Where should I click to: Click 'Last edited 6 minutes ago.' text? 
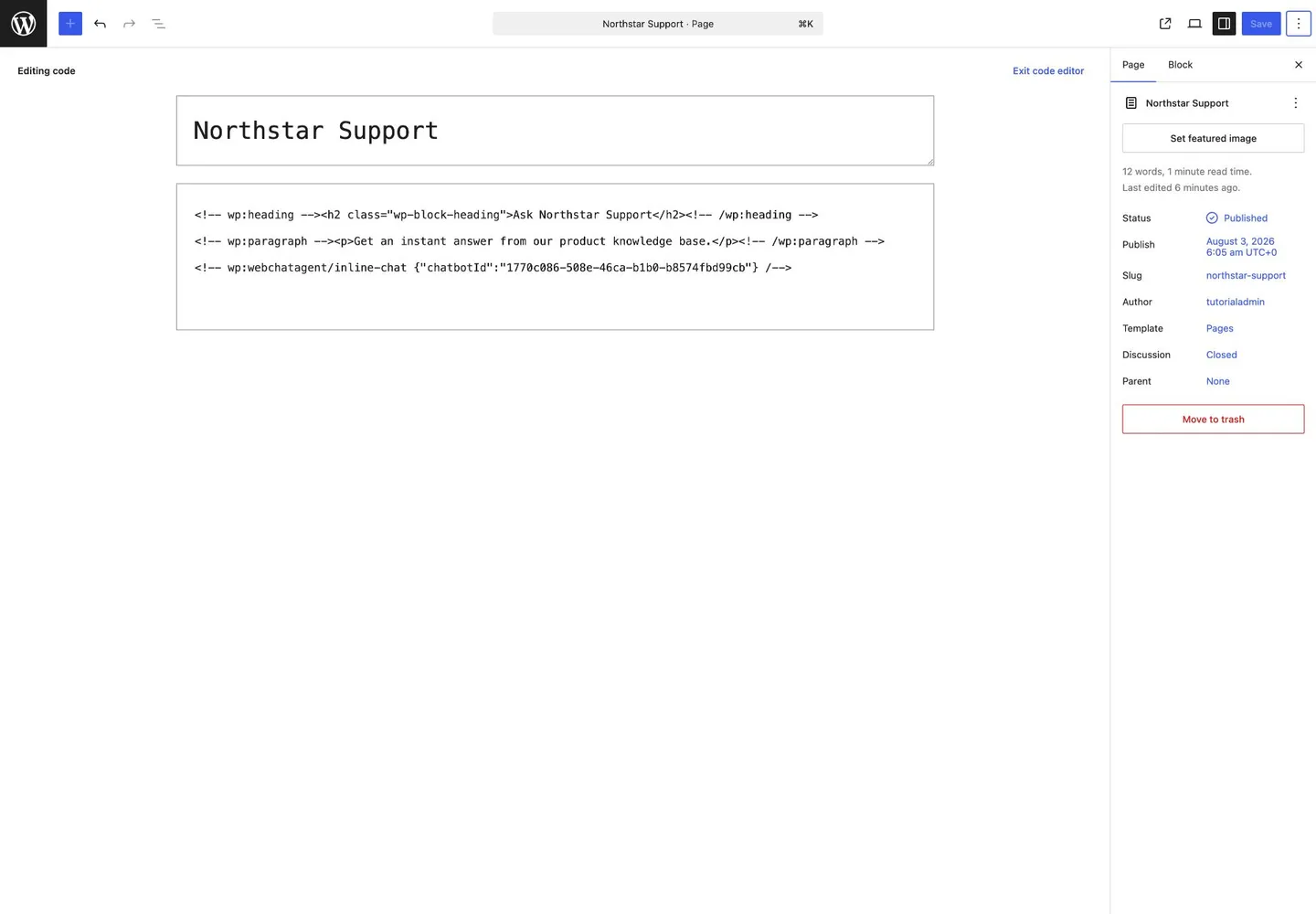(x=1181, y=188)
